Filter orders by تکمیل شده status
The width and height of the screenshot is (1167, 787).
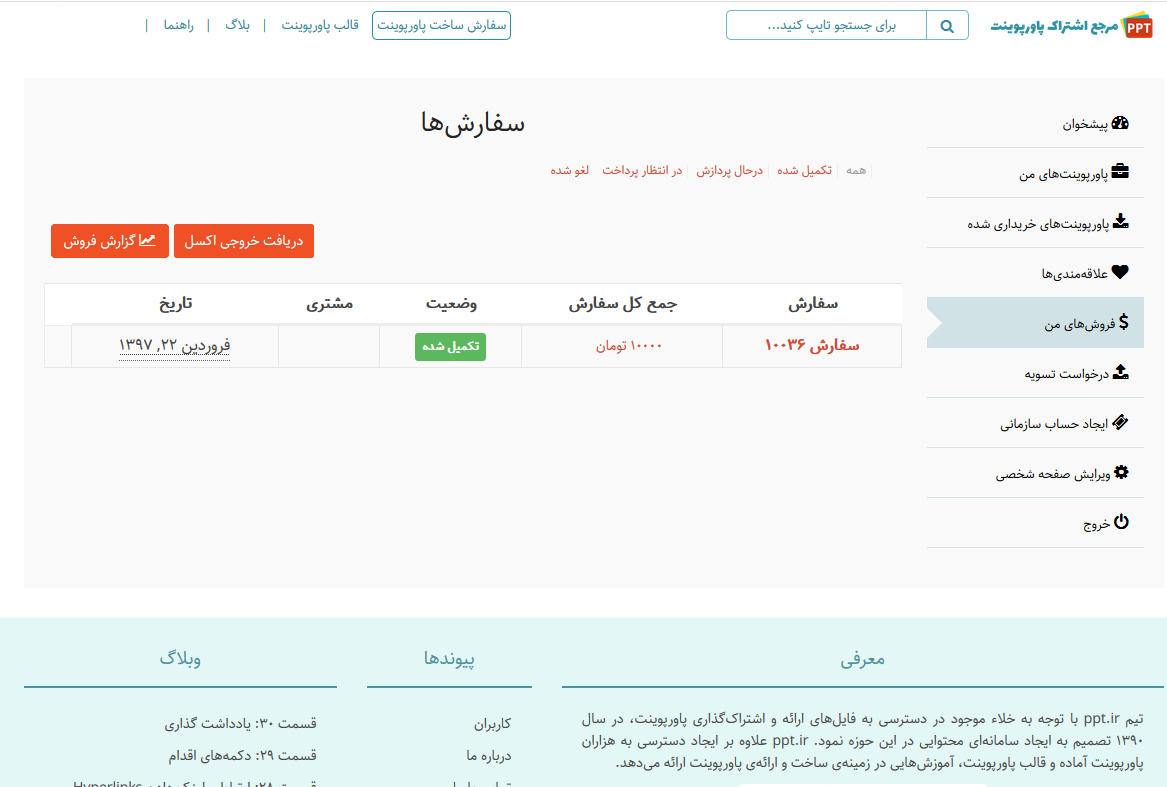point(804,170)
